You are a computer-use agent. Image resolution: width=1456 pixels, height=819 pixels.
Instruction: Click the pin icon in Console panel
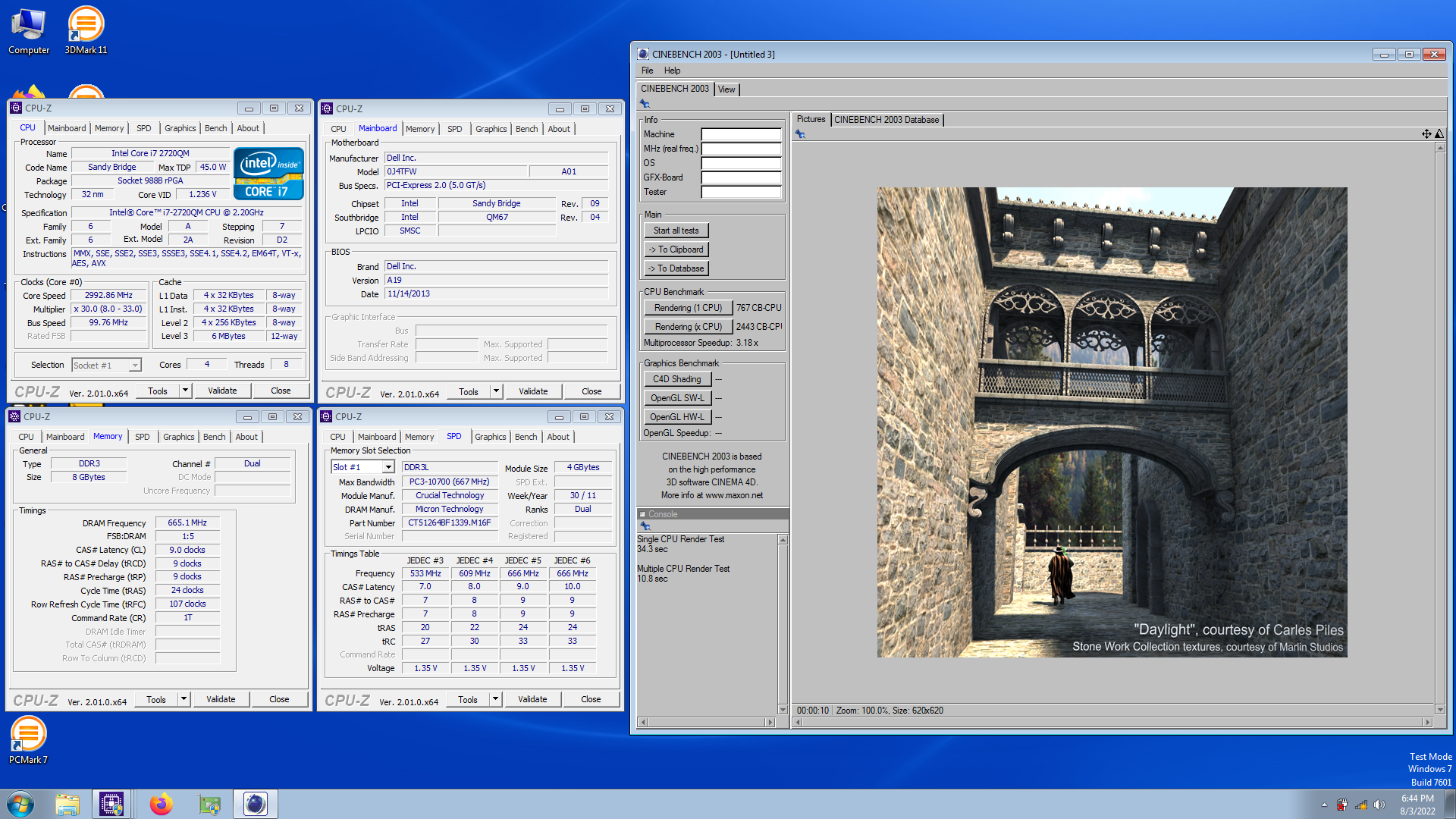tap(645, 526)
